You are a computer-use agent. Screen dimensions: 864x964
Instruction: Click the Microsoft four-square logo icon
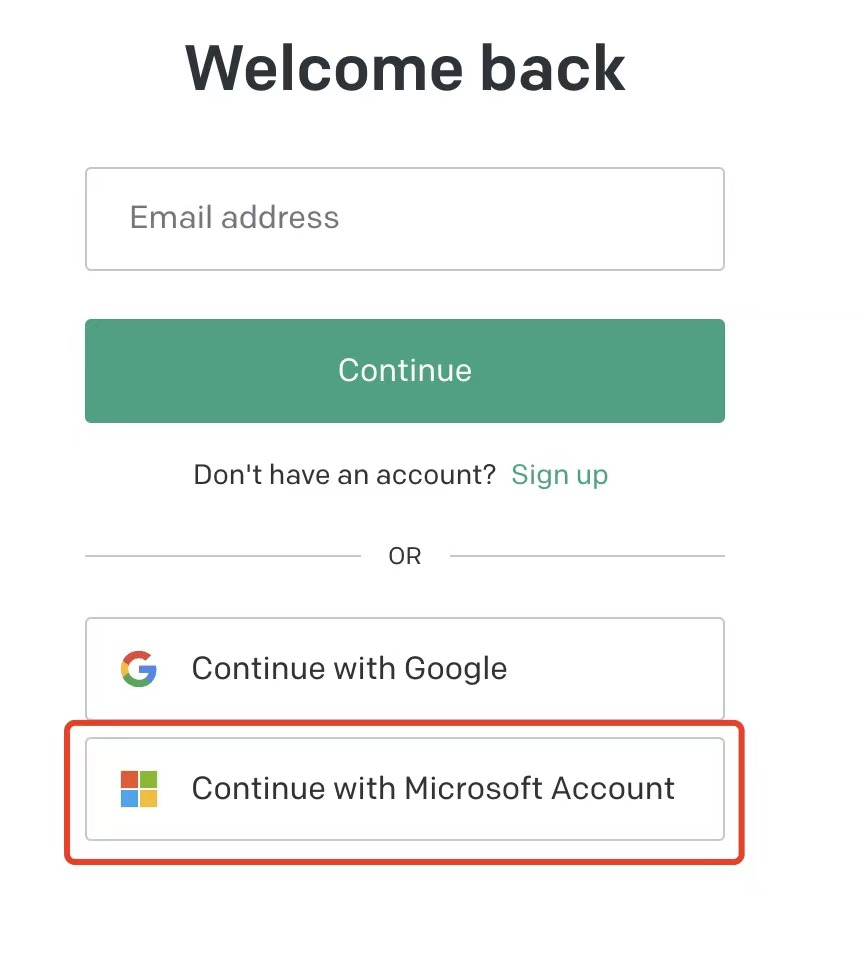pyautogui.click(x=139, y=789)
